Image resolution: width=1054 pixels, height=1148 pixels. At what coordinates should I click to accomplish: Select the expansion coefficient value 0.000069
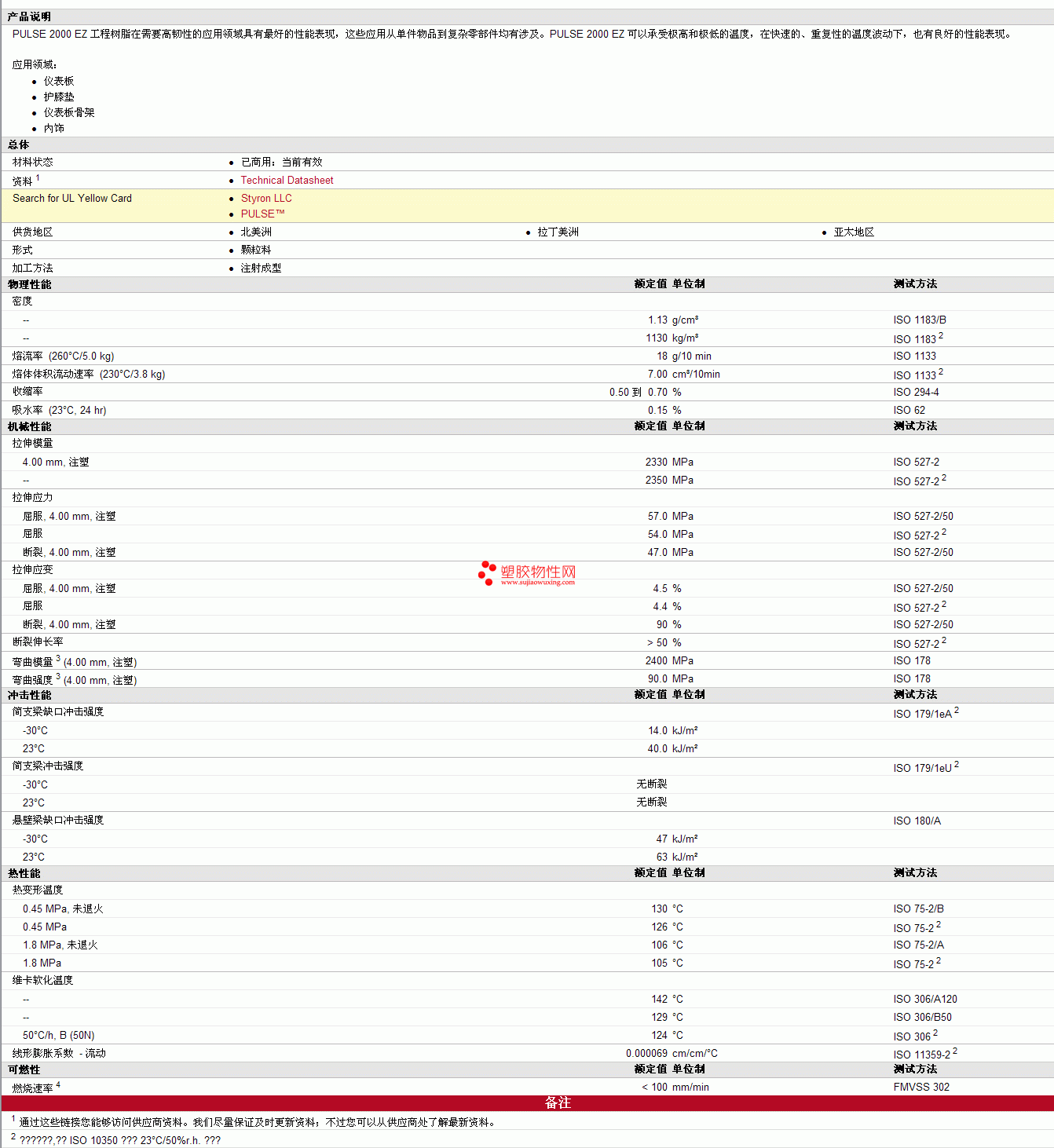(x=646, y=1053)
